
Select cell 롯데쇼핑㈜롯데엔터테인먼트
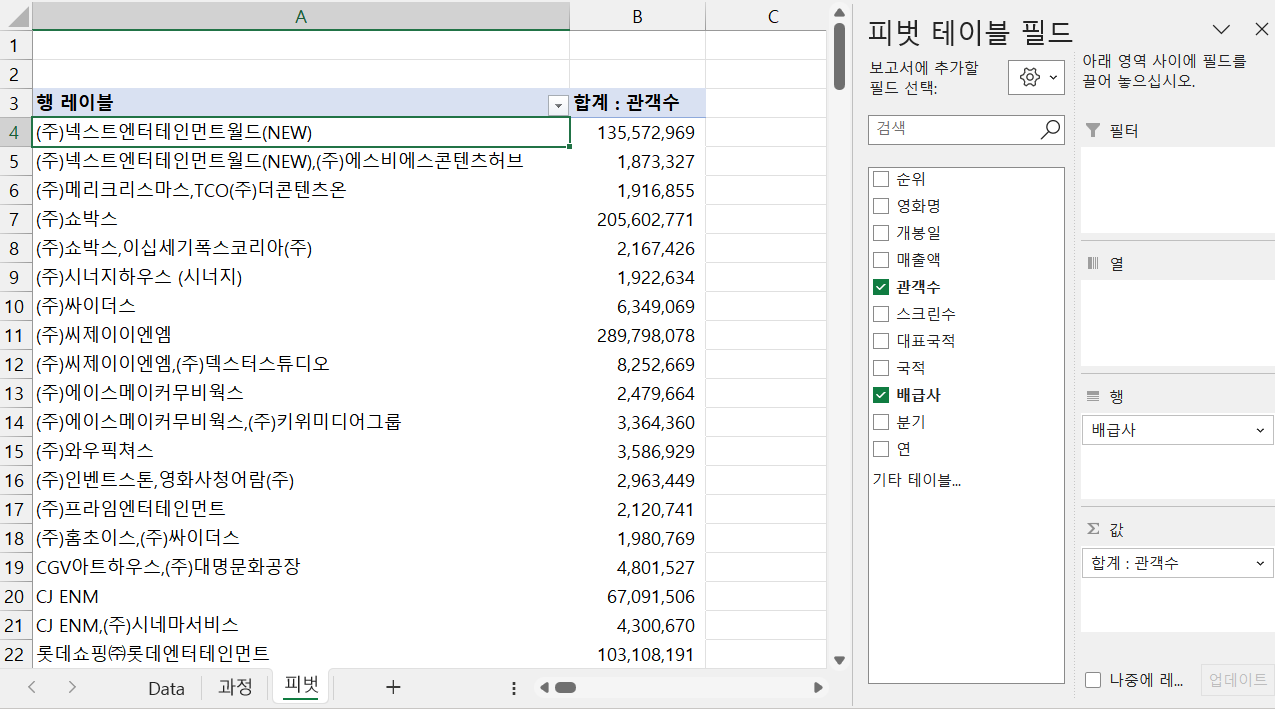point(301,654)
